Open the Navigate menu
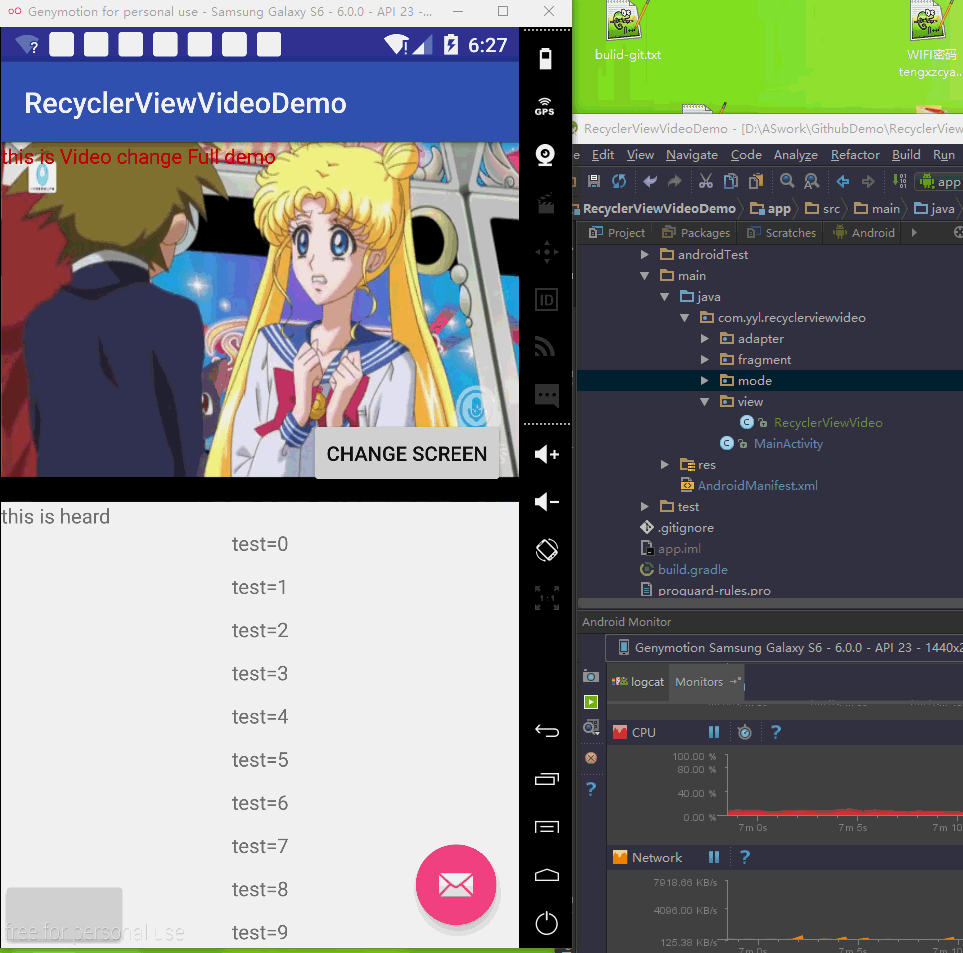The height and width of the screenshot is (953, 963). [692, 155]
